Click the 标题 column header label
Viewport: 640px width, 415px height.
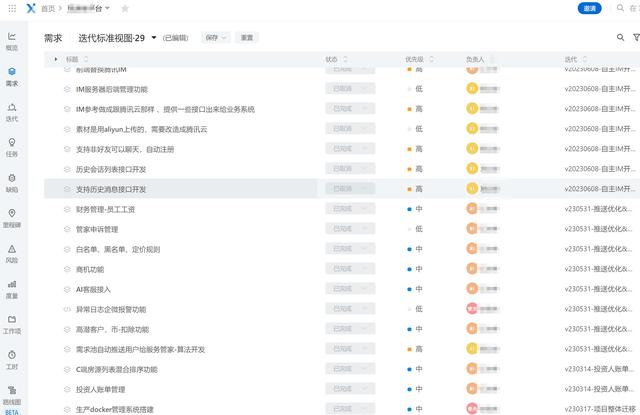pos(72,60)
